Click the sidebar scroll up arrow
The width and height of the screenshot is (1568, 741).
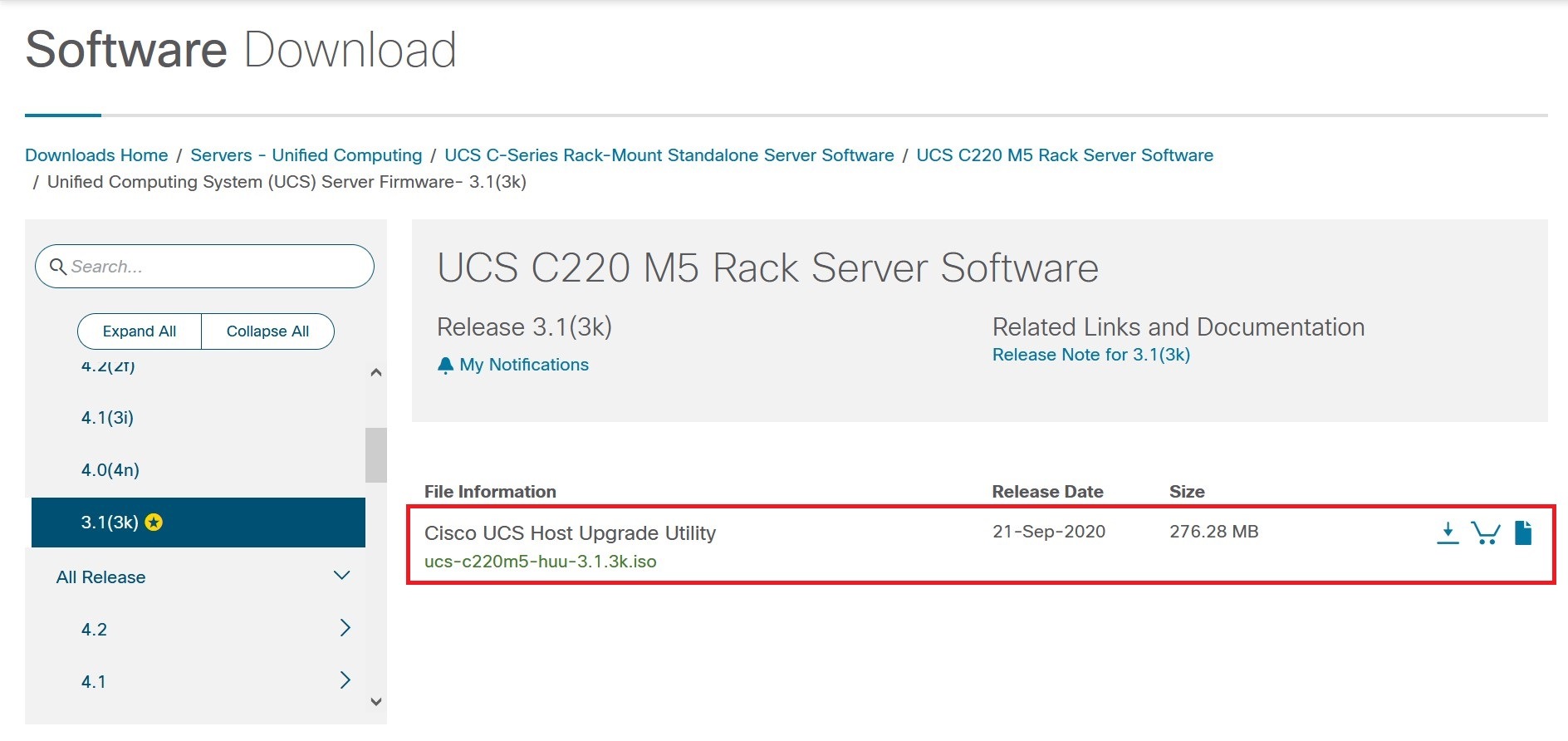tap(376, 372)
